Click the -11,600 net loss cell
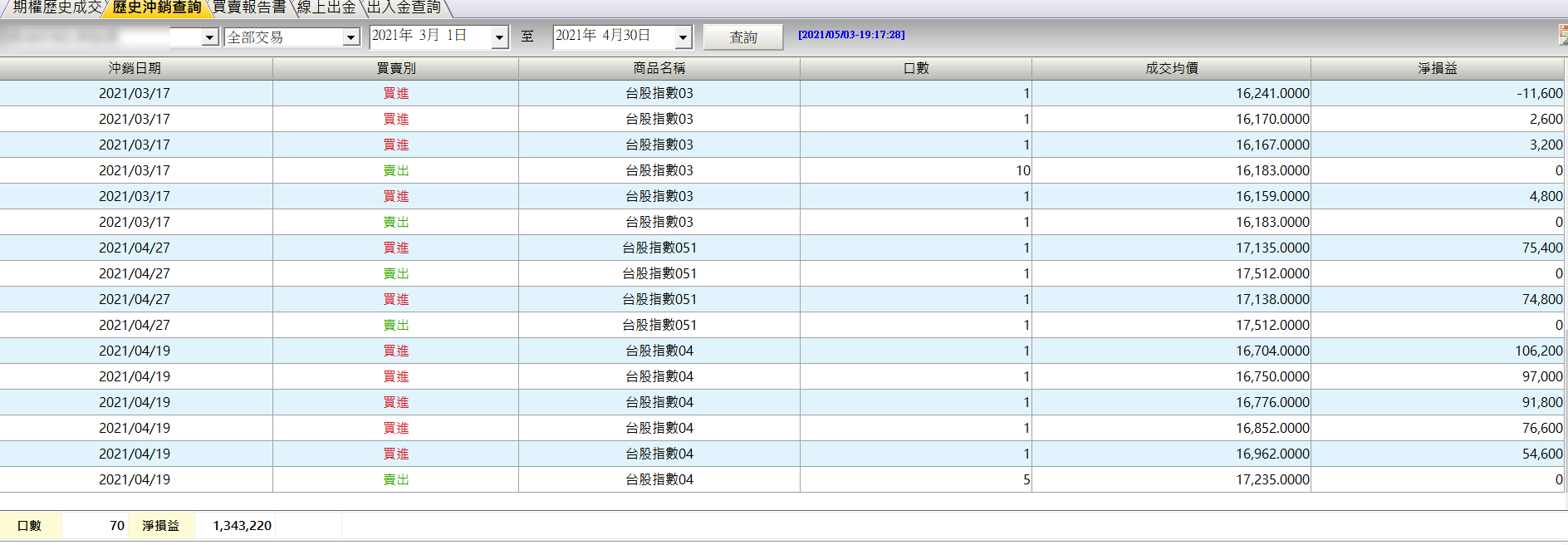Viewport: 1568px width, 545px height. coord(1438,93)
